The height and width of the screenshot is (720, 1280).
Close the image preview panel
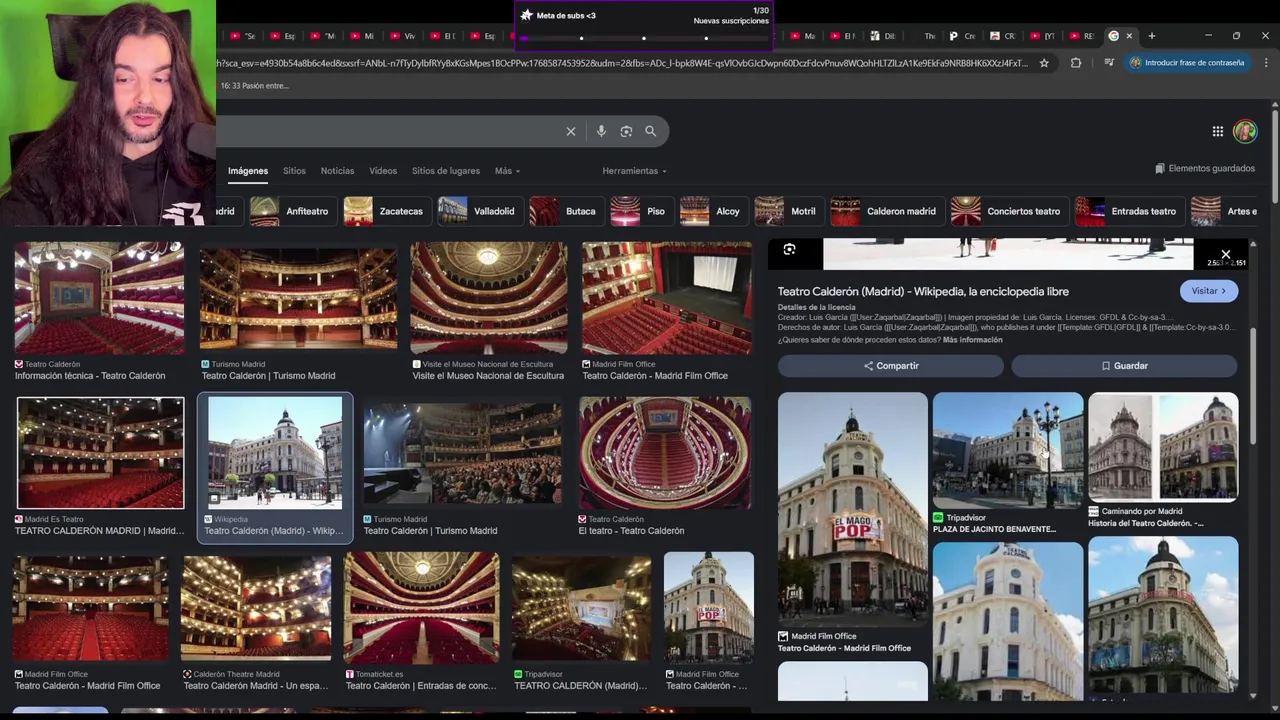pyautogui.click(x=1225, y=254)
